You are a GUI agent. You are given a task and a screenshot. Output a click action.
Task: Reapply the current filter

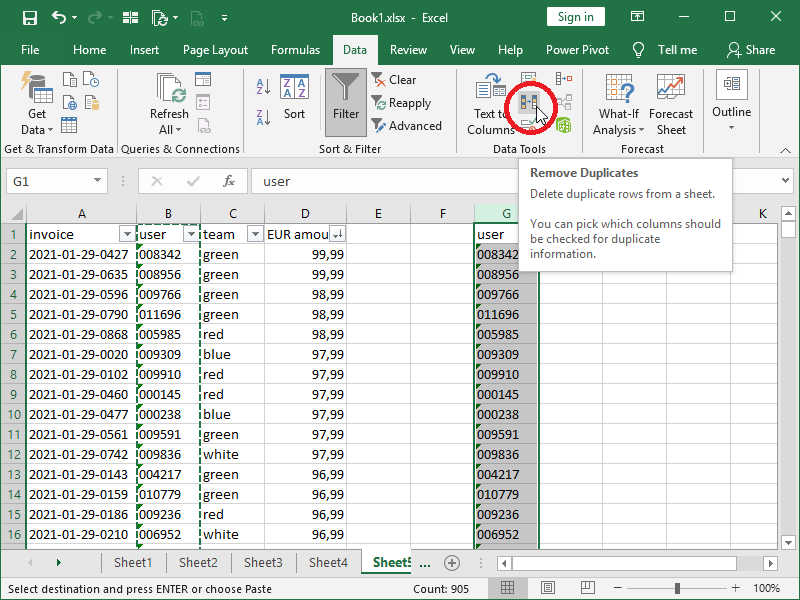(403, 103)
